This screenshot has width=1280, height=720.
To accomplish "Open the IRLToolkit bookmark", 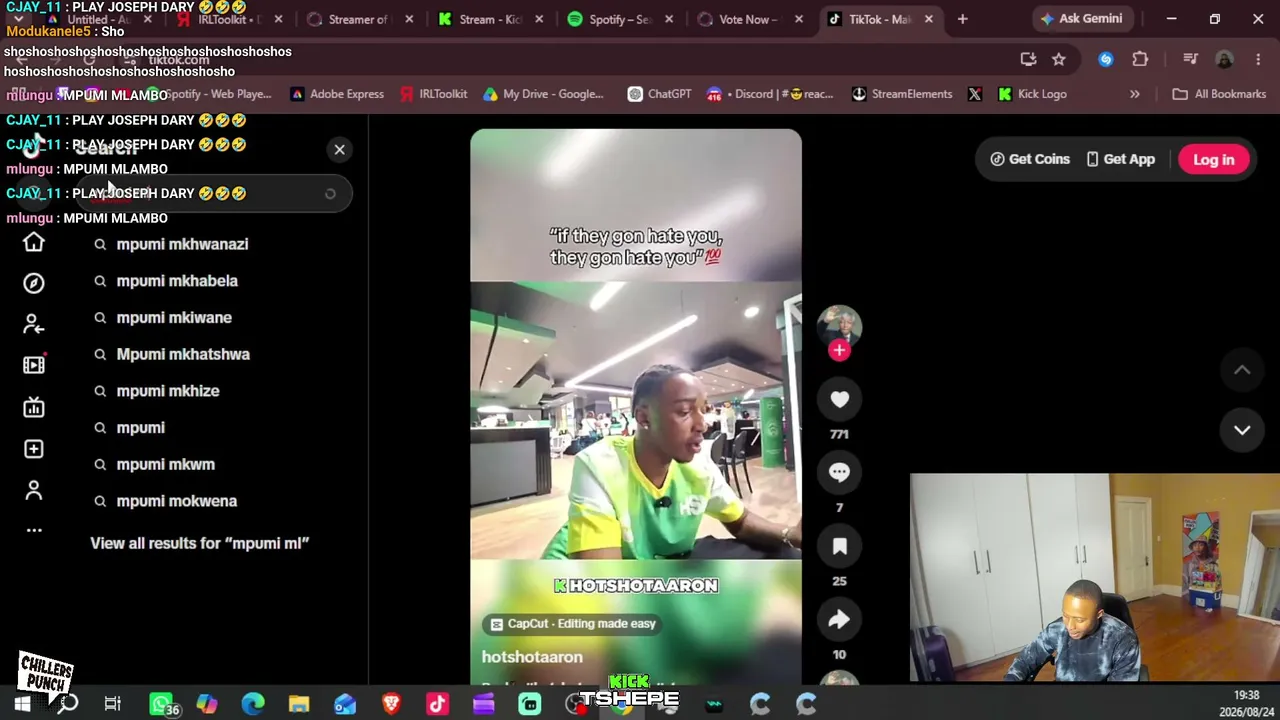I will coord(433,94).
